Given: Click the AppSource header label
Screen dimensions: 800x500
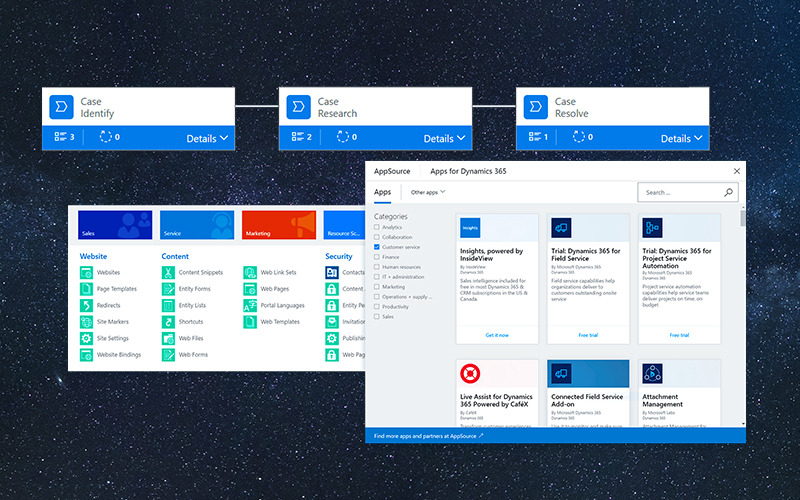Looking at the screenshot, I should click(392, 171).
